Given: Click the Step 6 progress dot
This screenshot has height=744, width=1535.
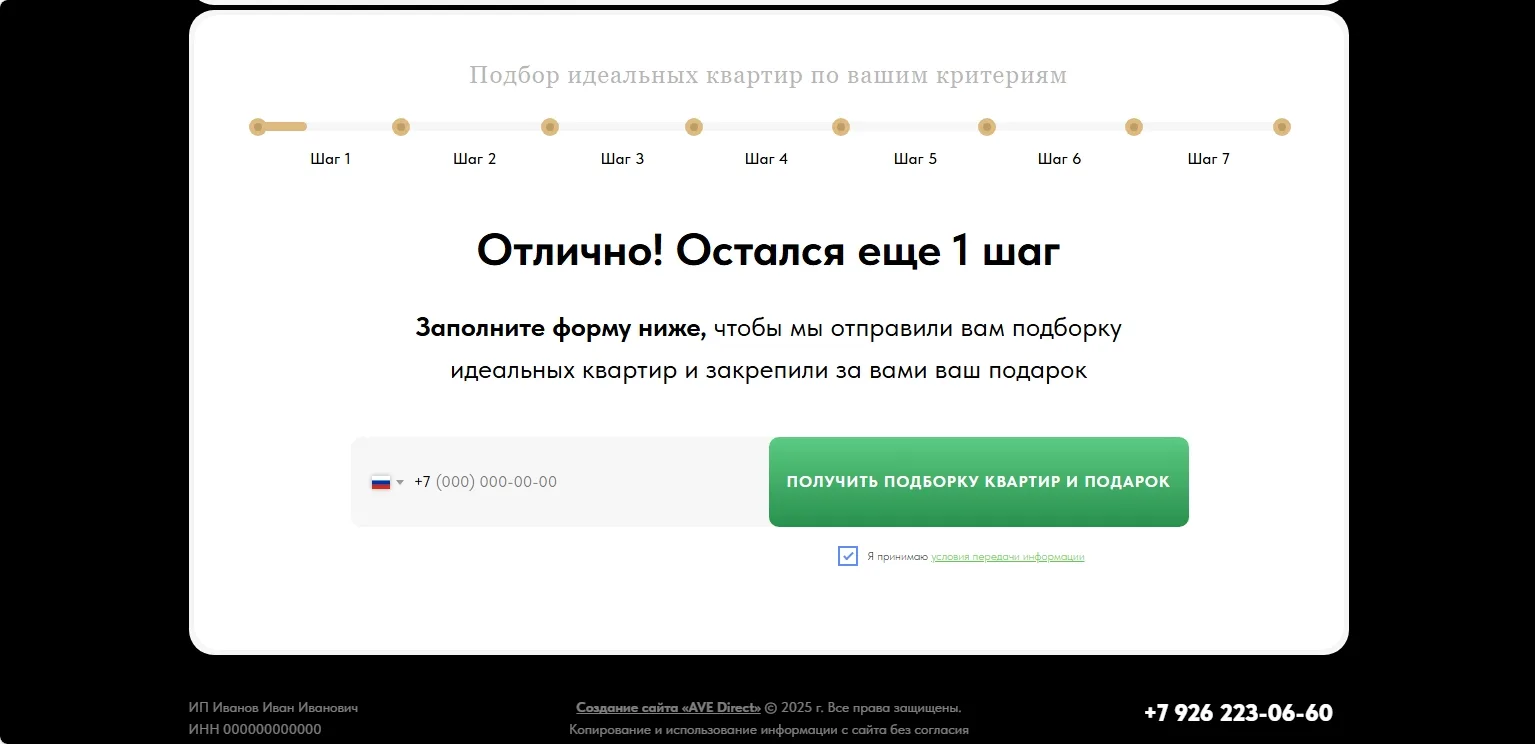Looking at the screenshot, I should coord(987,127).
